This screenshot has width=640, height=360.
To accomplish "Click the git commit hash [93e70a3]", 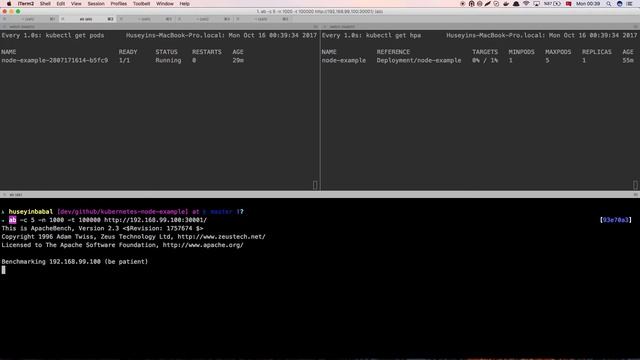I will [x=616, y=220].
